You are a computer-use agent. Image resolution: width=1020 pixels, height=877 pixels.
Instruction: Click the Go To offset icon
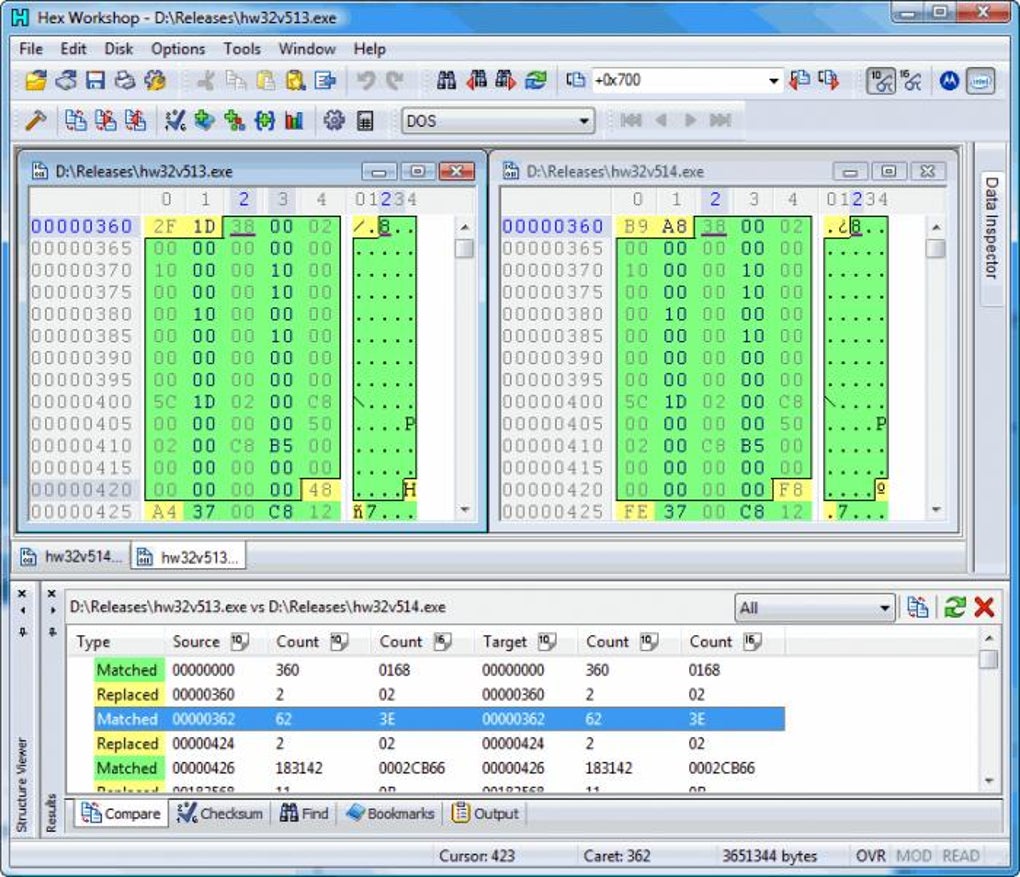click(575, 81)
